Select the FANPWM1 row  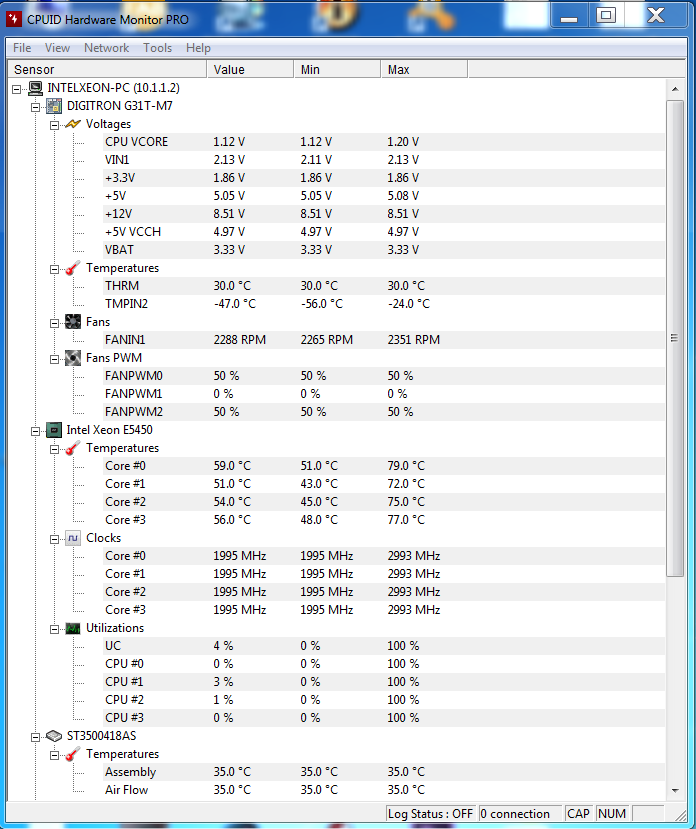[x=383, y=394]
